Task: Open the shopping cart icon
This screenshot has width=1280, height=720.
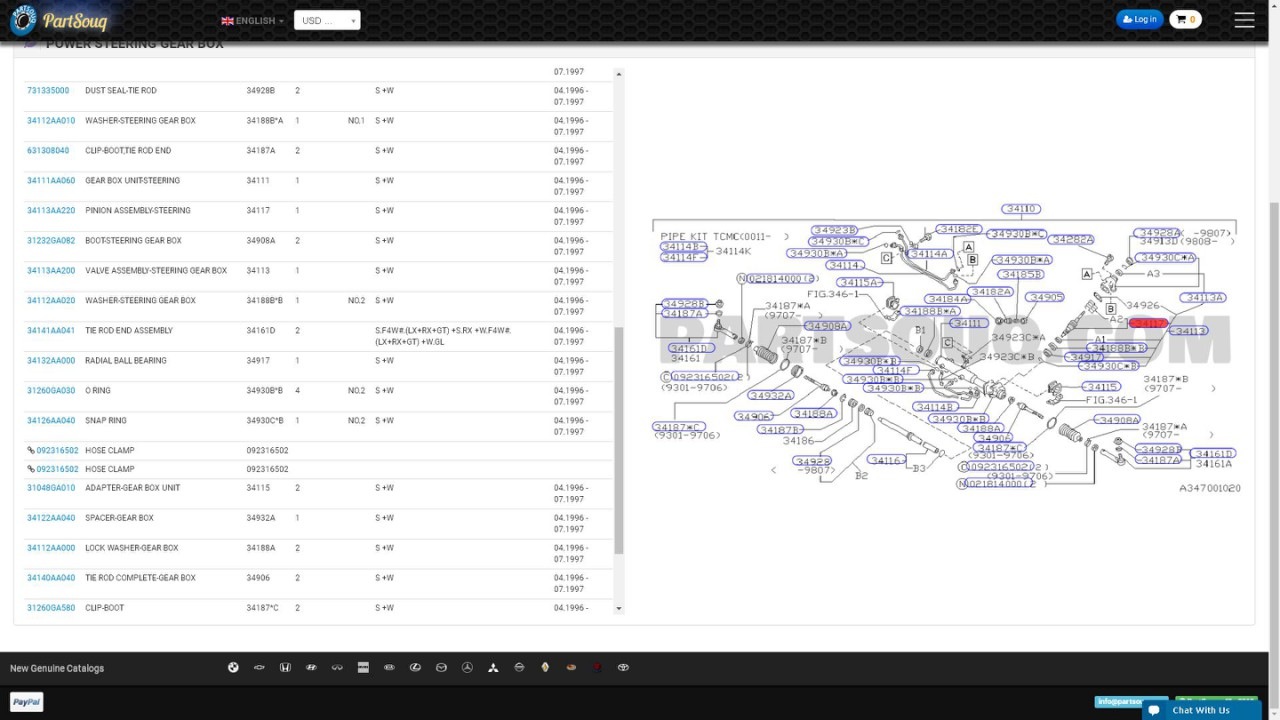Action: coord(1185,19)
